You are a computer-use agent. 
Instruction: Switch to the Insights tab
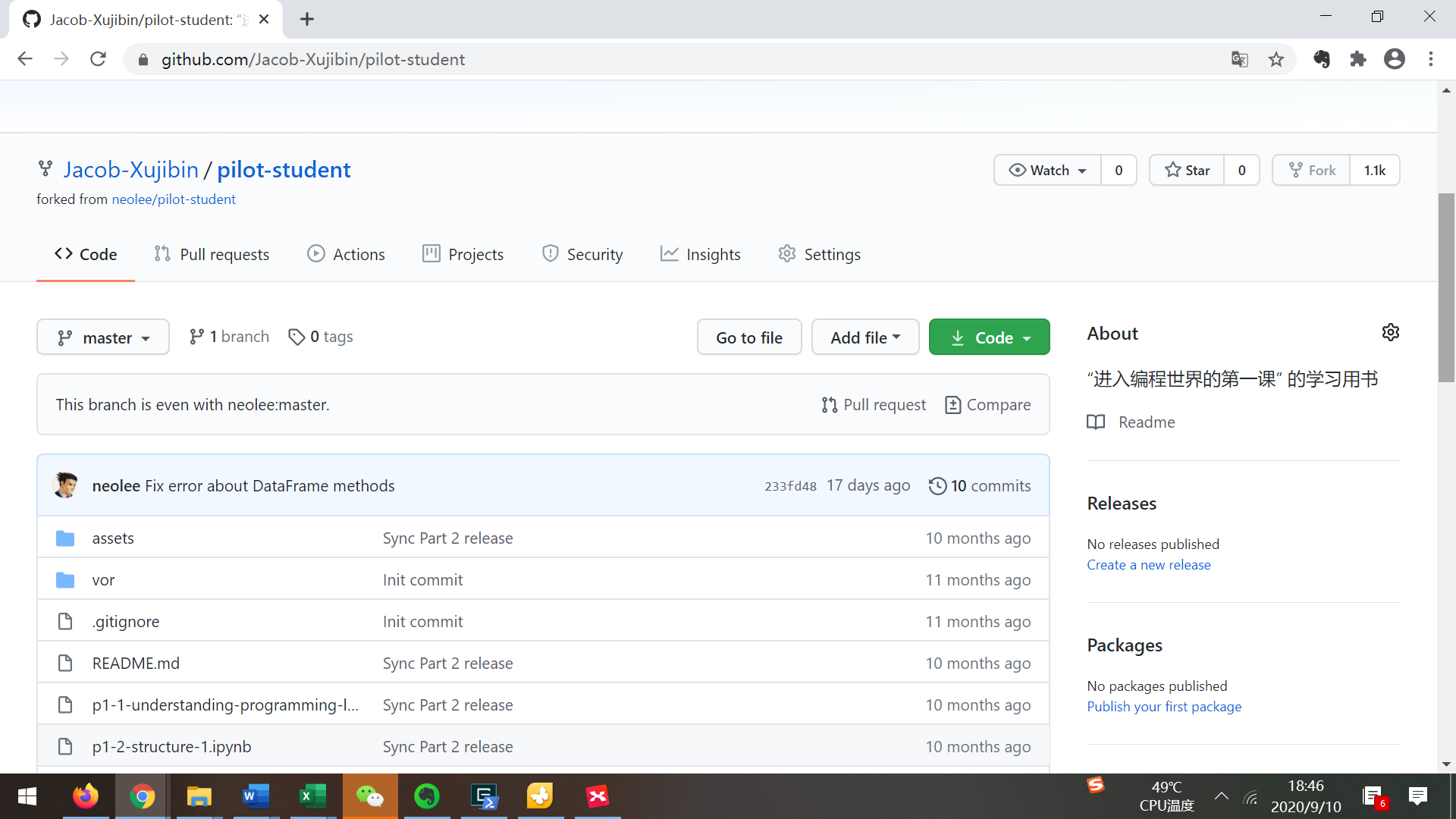[x=700, y=253]
